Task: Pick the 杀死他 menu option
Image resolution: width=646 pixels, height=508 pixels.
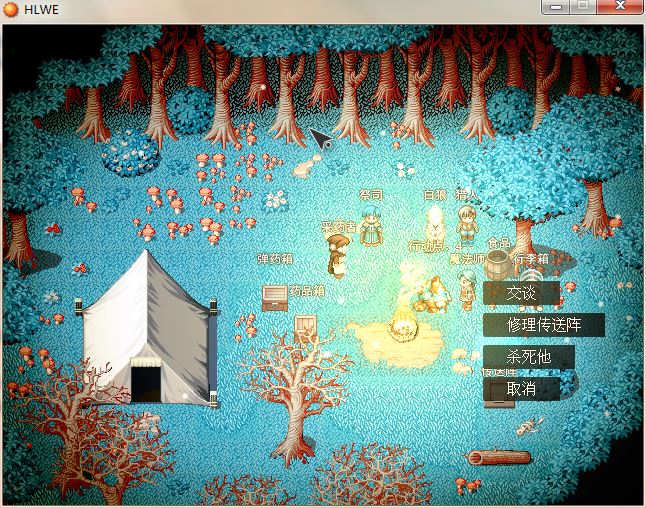Action: 529,356
